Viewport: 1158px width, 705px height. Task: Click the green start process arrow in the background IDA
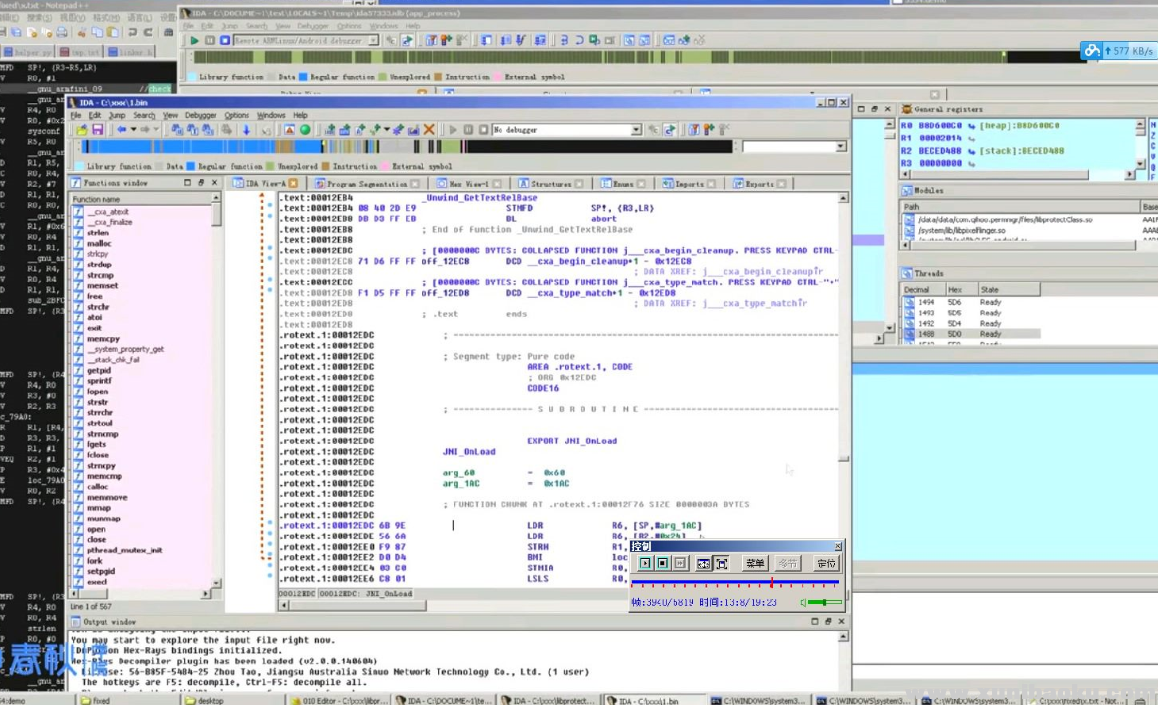[x=195, y=41]
